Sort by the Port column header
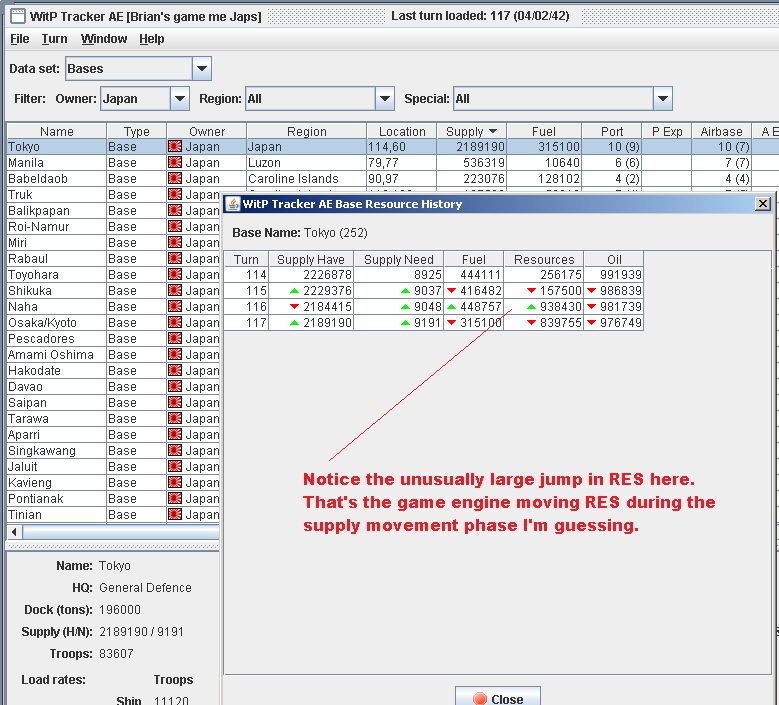The width and height of the screenshot is (779, 705). pyautogui.click(x=612, y=132)
